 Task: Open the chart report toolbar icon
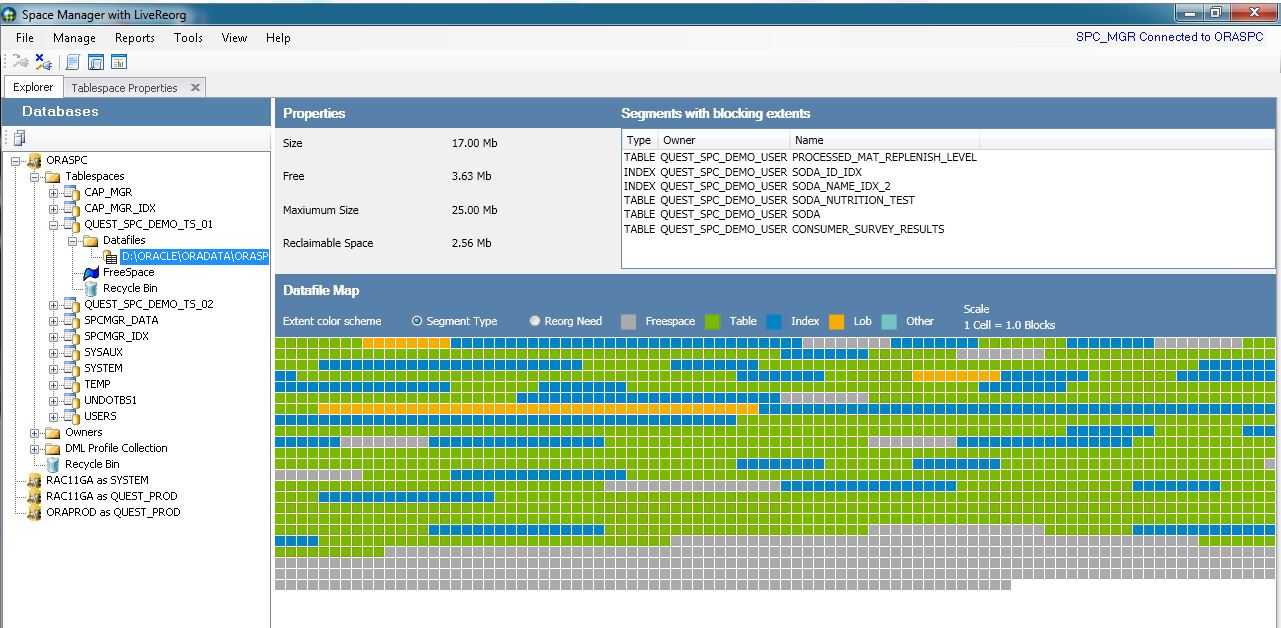coord(118,61)
